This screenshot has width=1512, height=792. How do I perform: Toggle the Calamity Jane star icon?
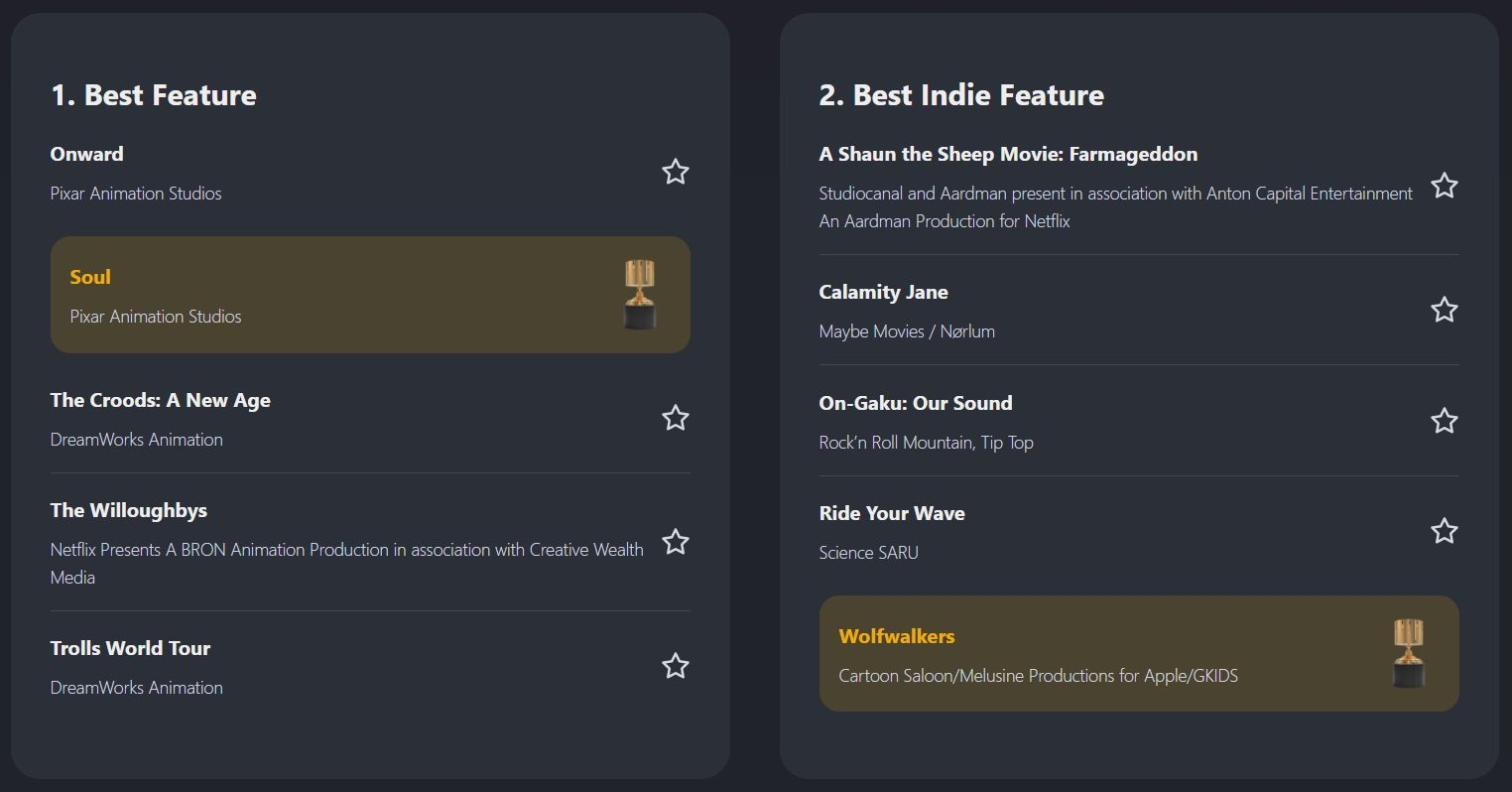(x=1445, y=310)
